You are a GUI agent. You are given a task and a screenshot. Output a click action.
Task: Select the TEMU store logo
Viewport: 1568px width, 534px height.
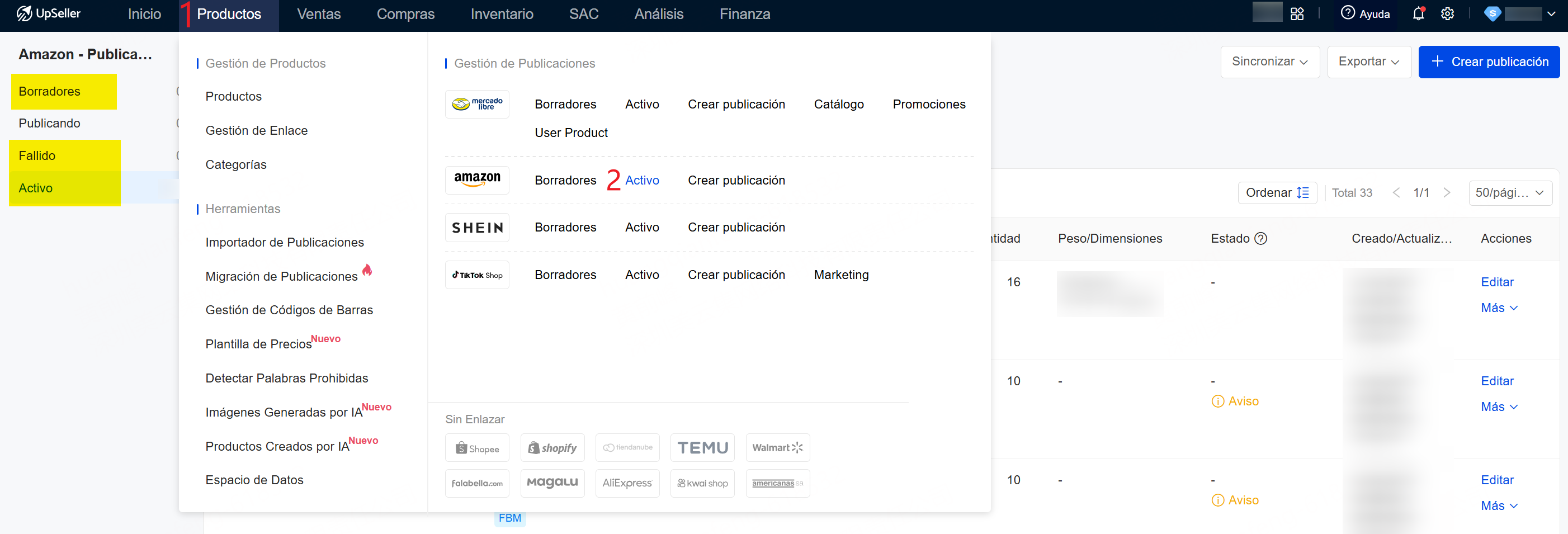pos(702,448)
